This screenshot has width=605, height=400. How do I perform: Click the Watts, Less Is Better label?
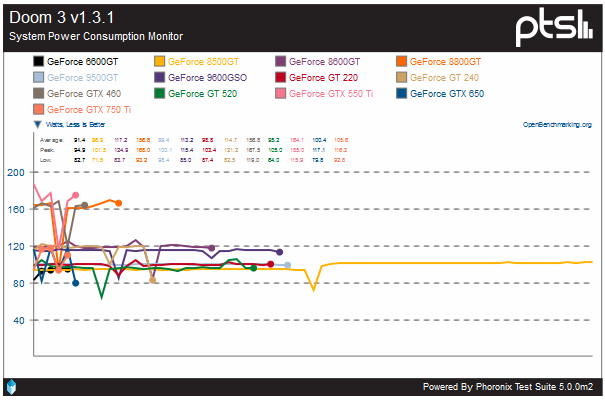click(x=75, y=125)
